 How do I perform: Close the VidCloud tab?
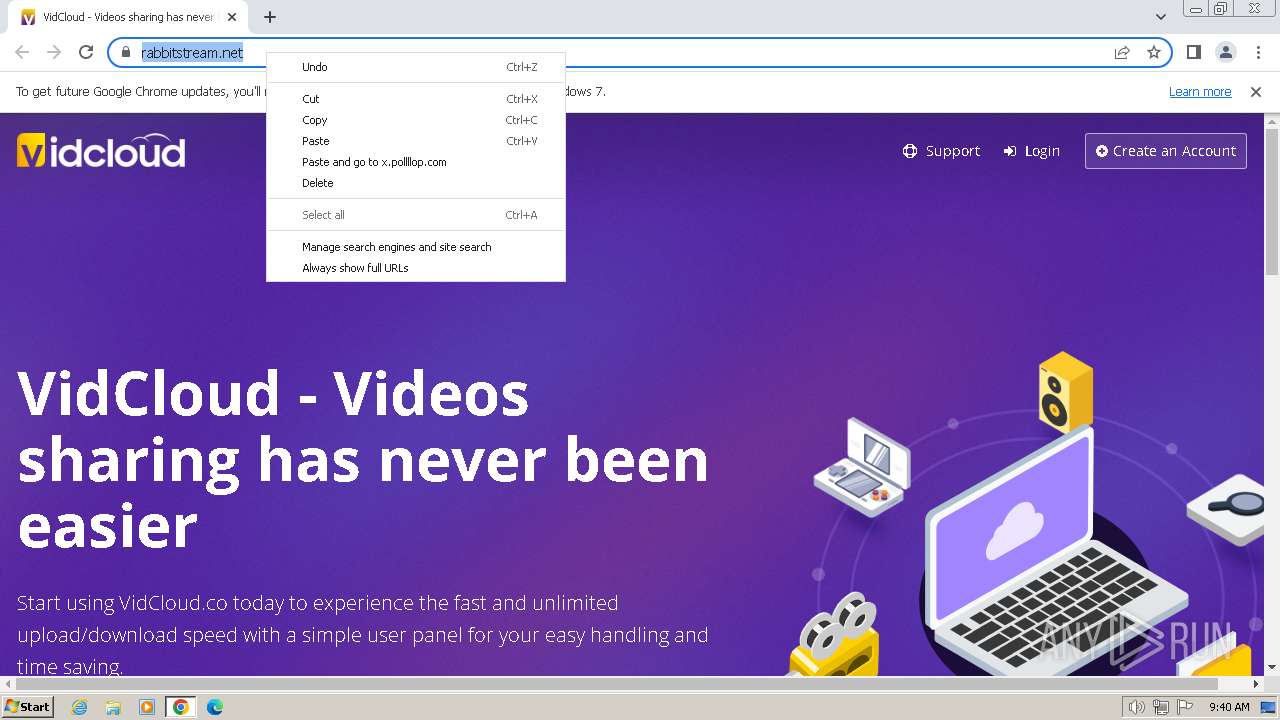(x=232, y=17)
